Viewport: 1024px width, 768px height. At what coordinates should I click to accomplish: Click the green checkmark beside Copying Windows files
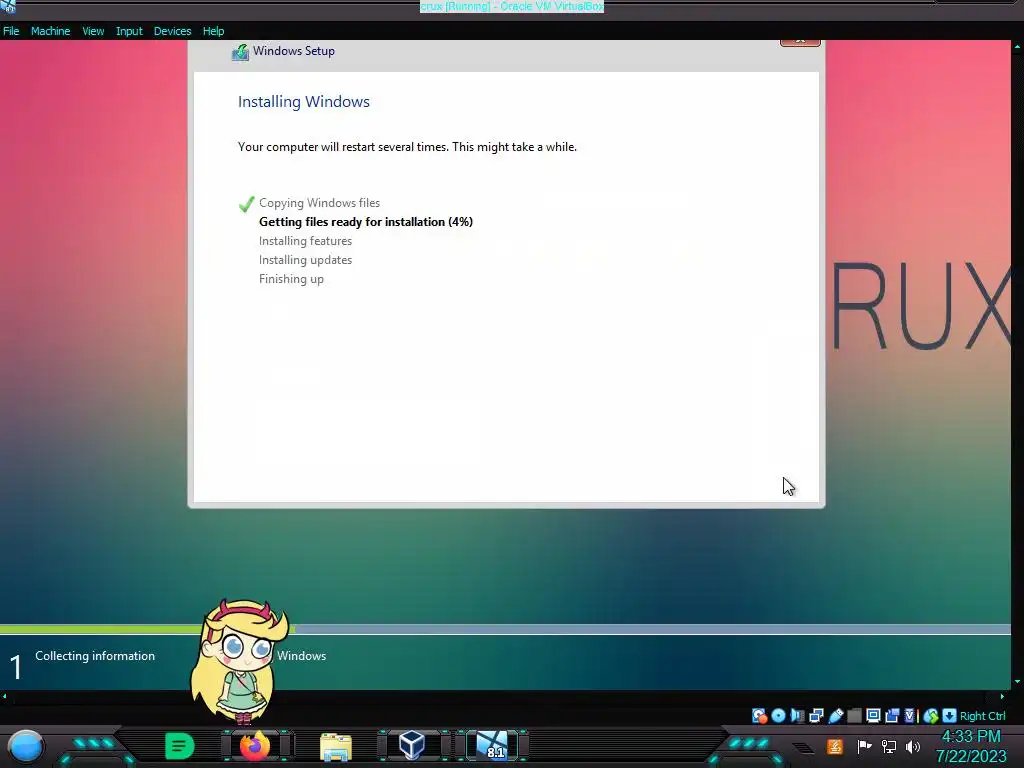click(246, 204)
